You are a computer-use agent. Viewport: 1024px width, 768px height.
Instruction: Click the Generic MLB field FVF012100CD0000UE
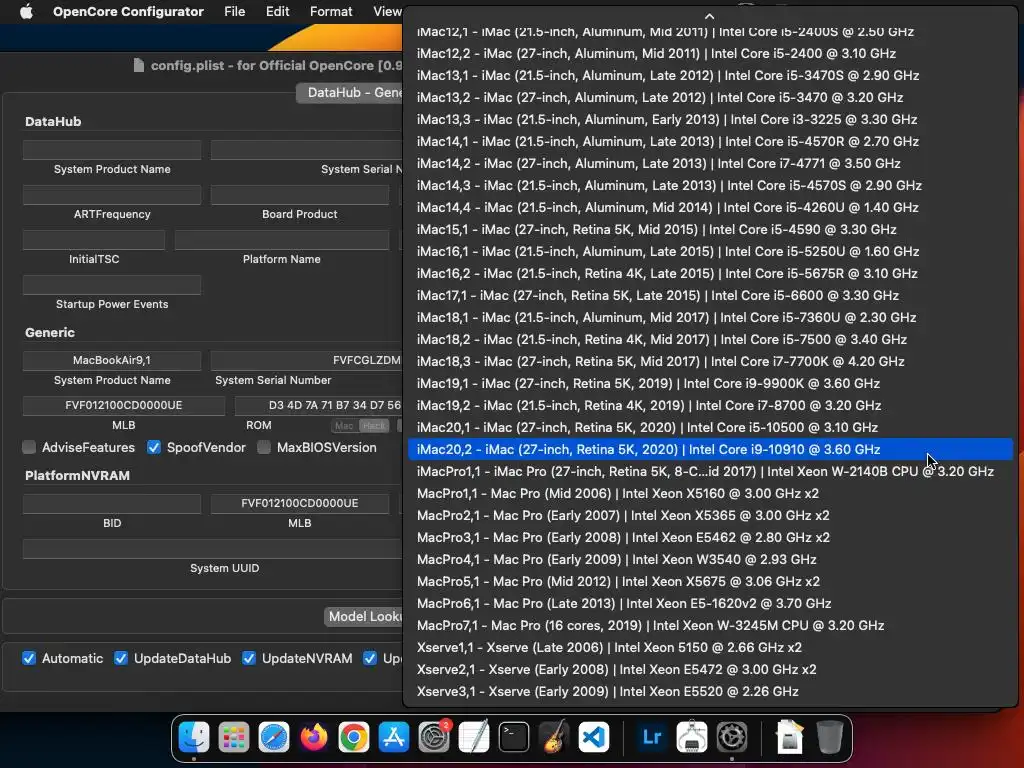tap(123, 406)
